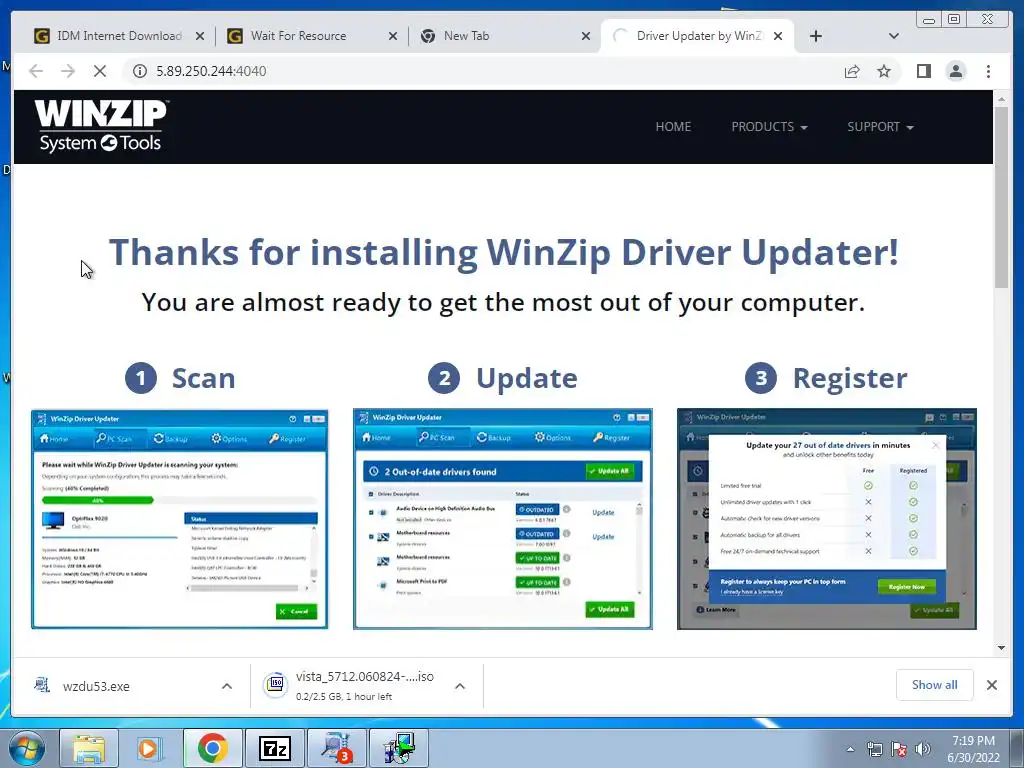Open the Chrome profile avatar menu

(955, 71)
